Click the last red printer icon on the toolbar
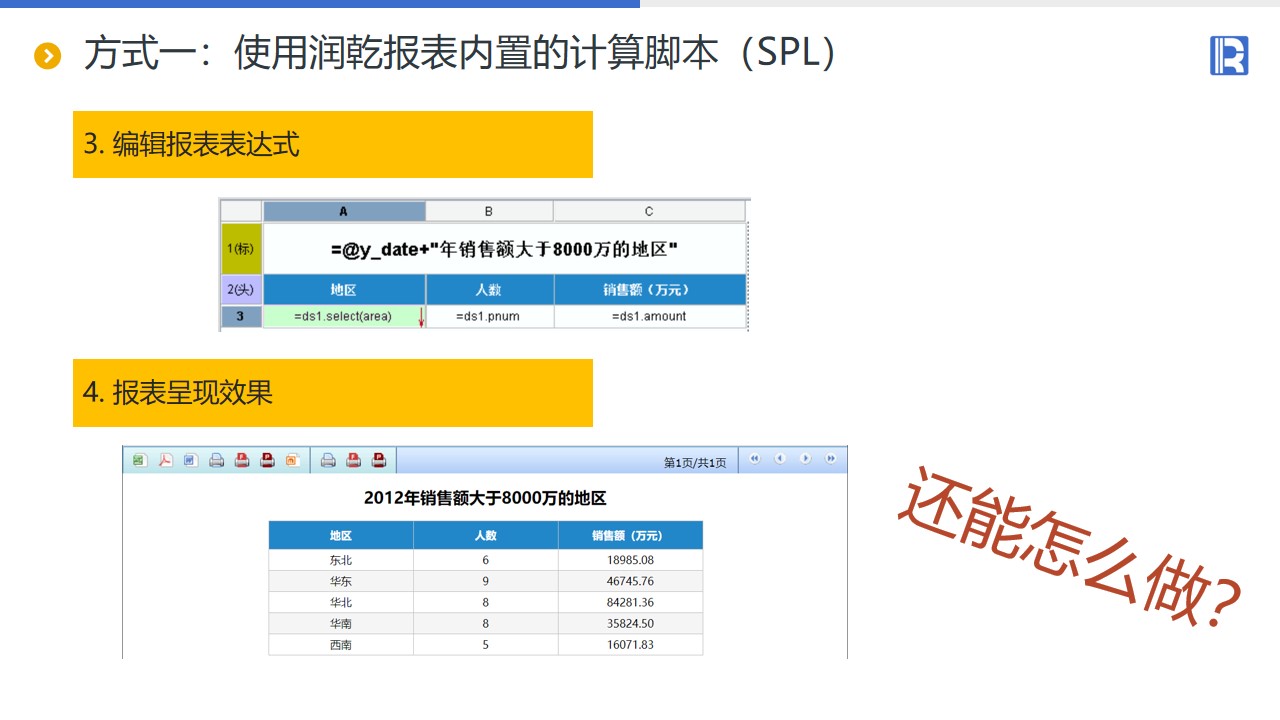The image size is (1280, 720). coord(379,460)
